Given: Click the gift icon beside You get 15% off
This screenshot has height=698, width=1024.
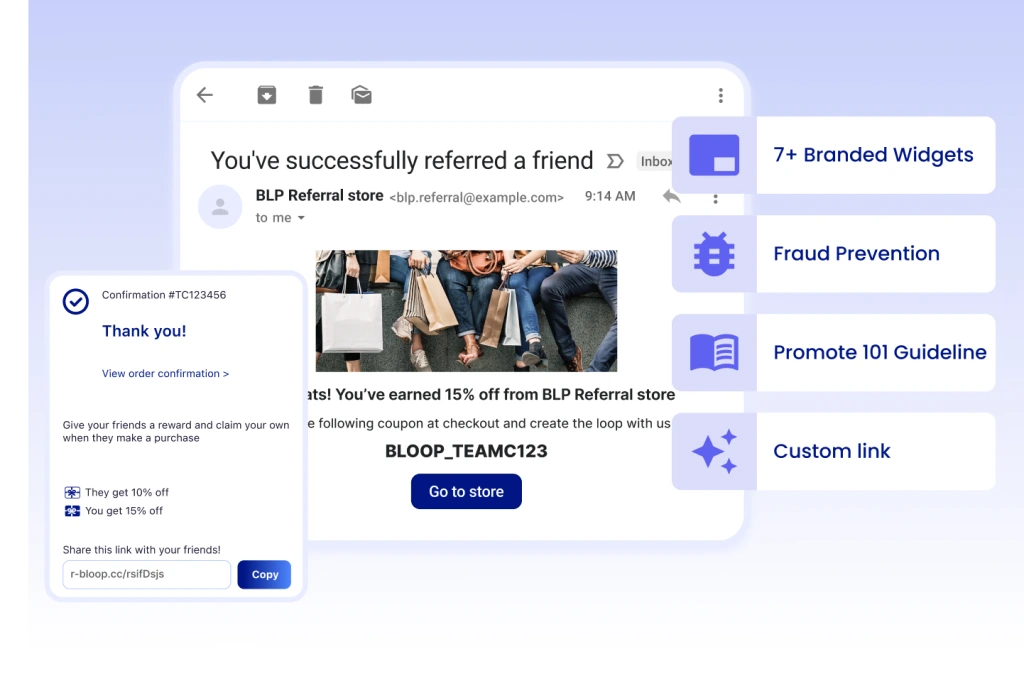Looking at the screenshot, I should pyautogui.click(x=72, y=511).
